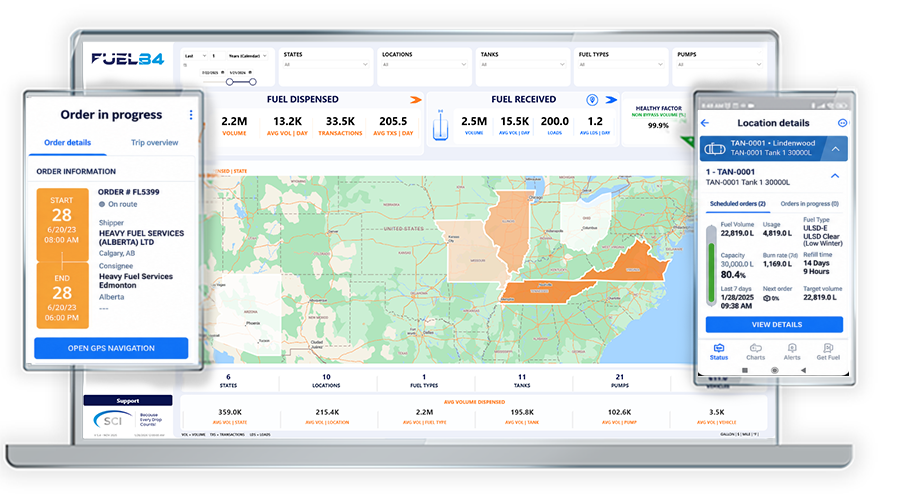The width and height of the screenshot is (900, 504).
Task: Click the blue arrow beside Fuel Received
Action: [611, 100]
